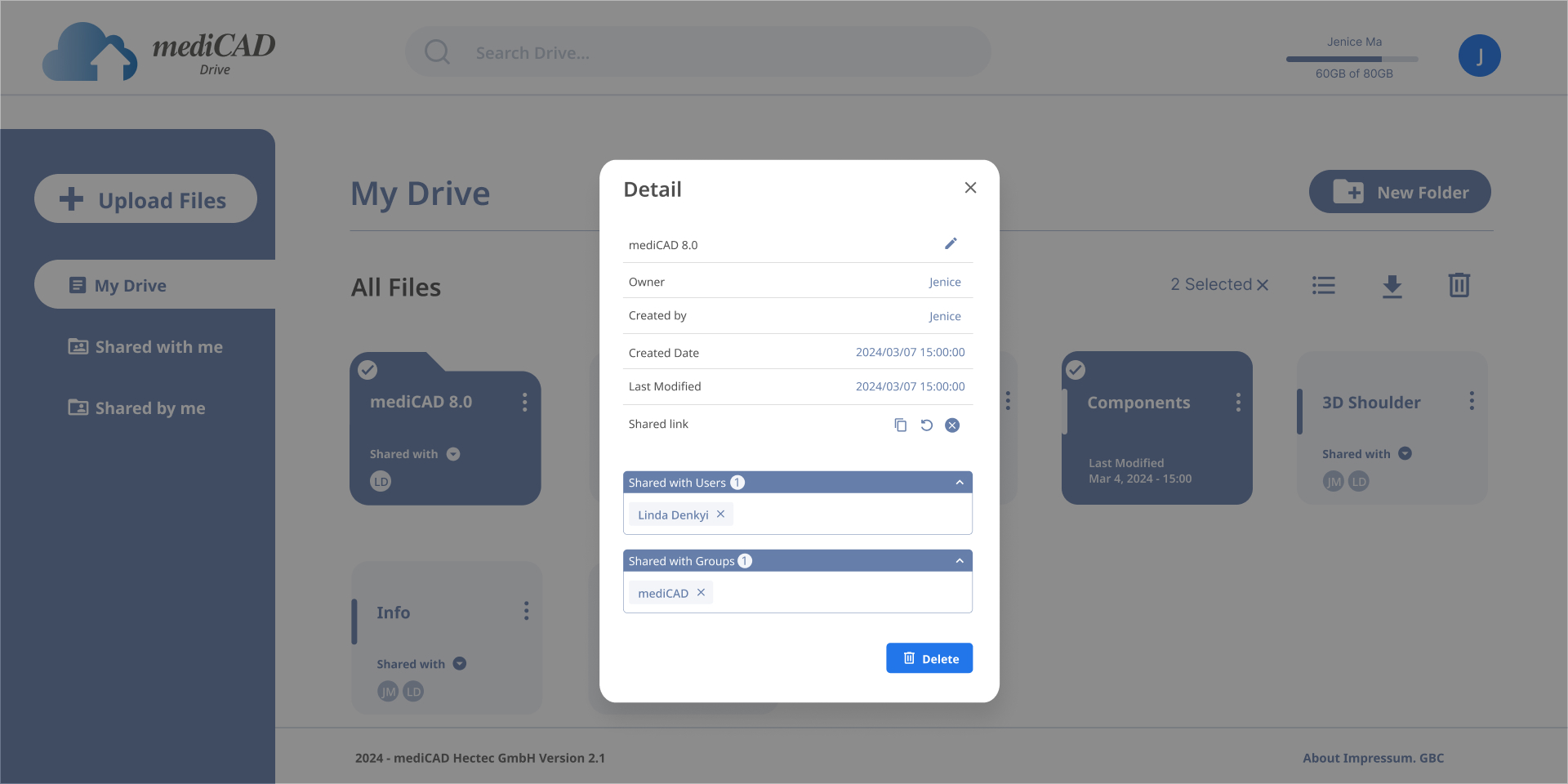Click LD avatar on mediCAD 8.0 card
This screenshot has height=784, width=1568.
(x=381, y=481)
